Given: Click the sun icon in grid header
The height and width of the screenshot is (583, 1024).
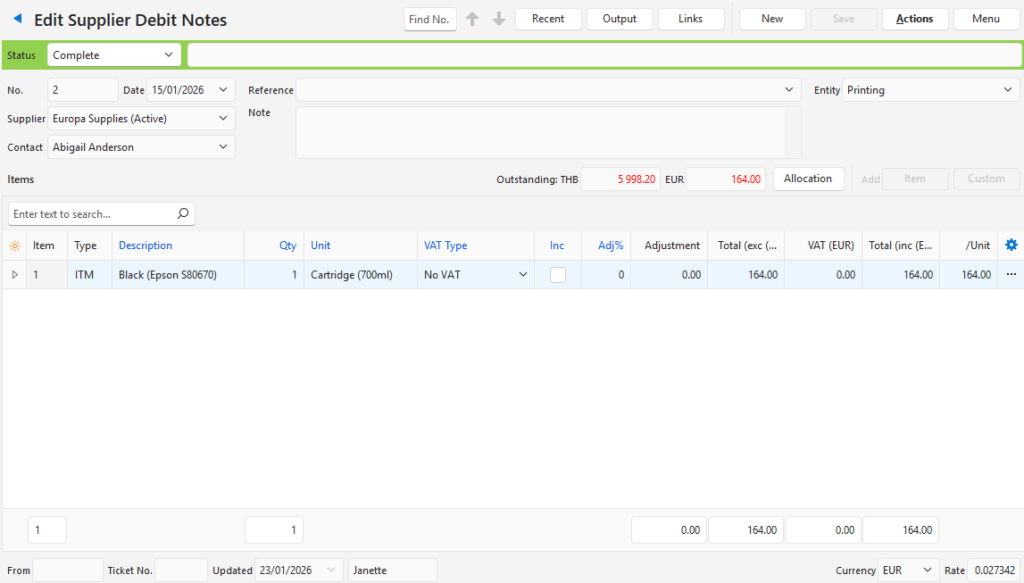Looking at the screenshot, I should pos(14,246).
